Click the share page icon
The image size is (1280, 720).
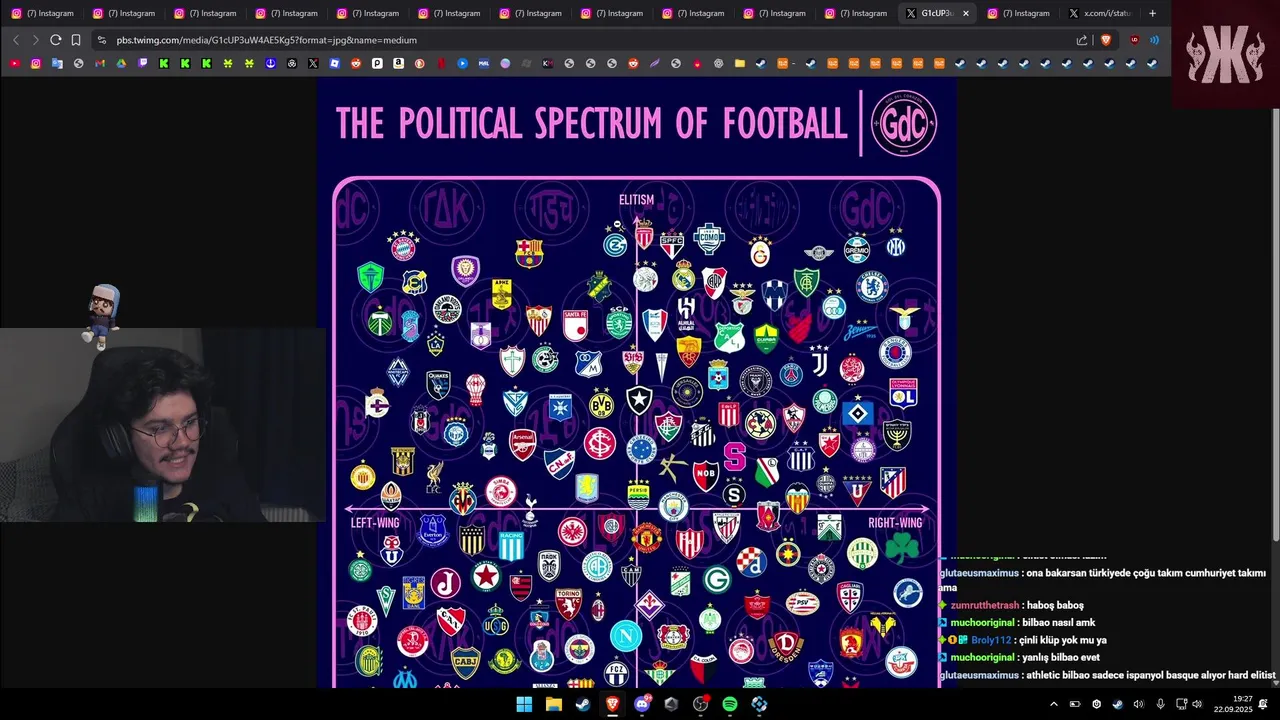coord(1081,40)
